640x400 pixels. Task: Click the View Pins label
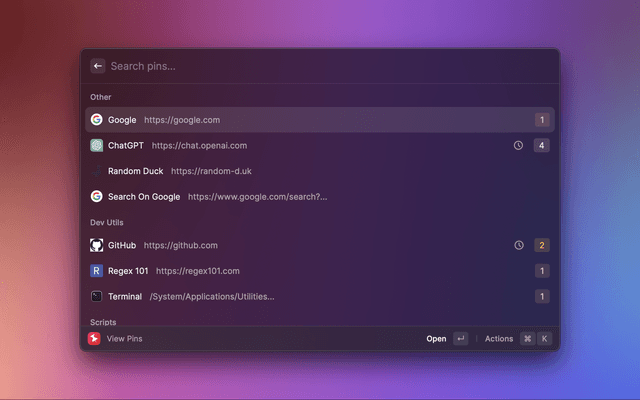click(x=124, y=339)
